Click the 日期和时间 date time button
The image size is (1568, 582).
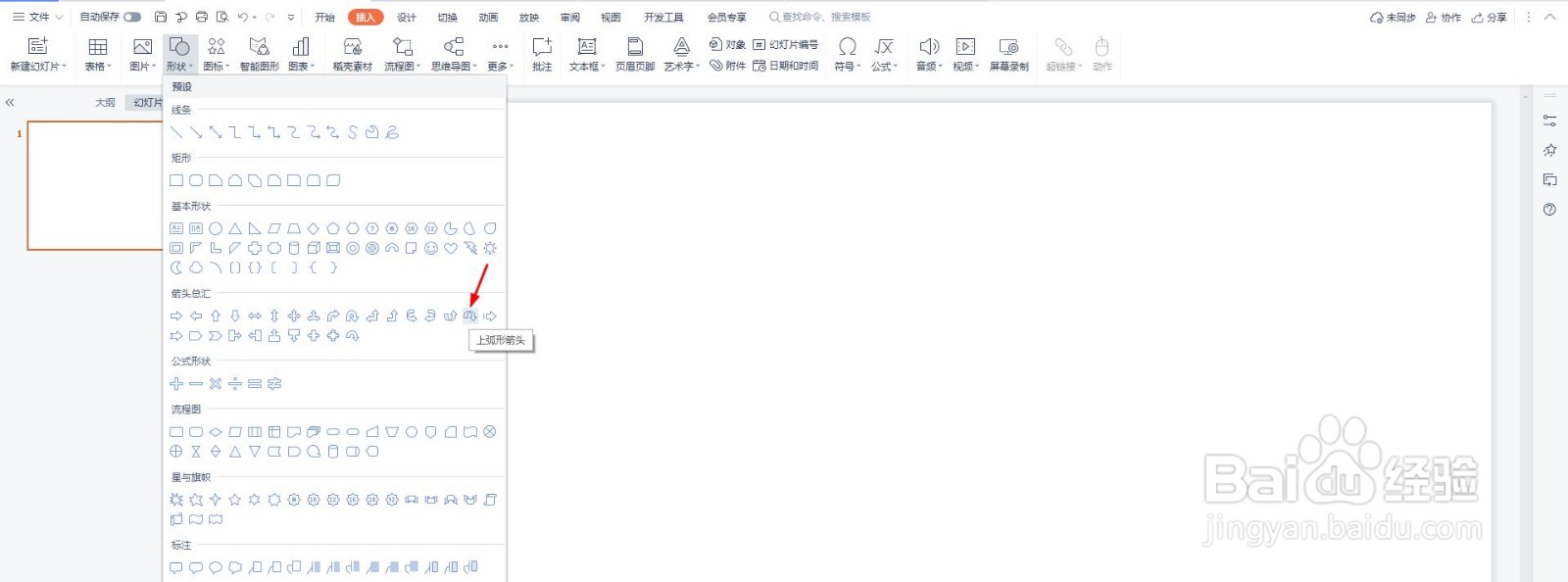(785, 66)
